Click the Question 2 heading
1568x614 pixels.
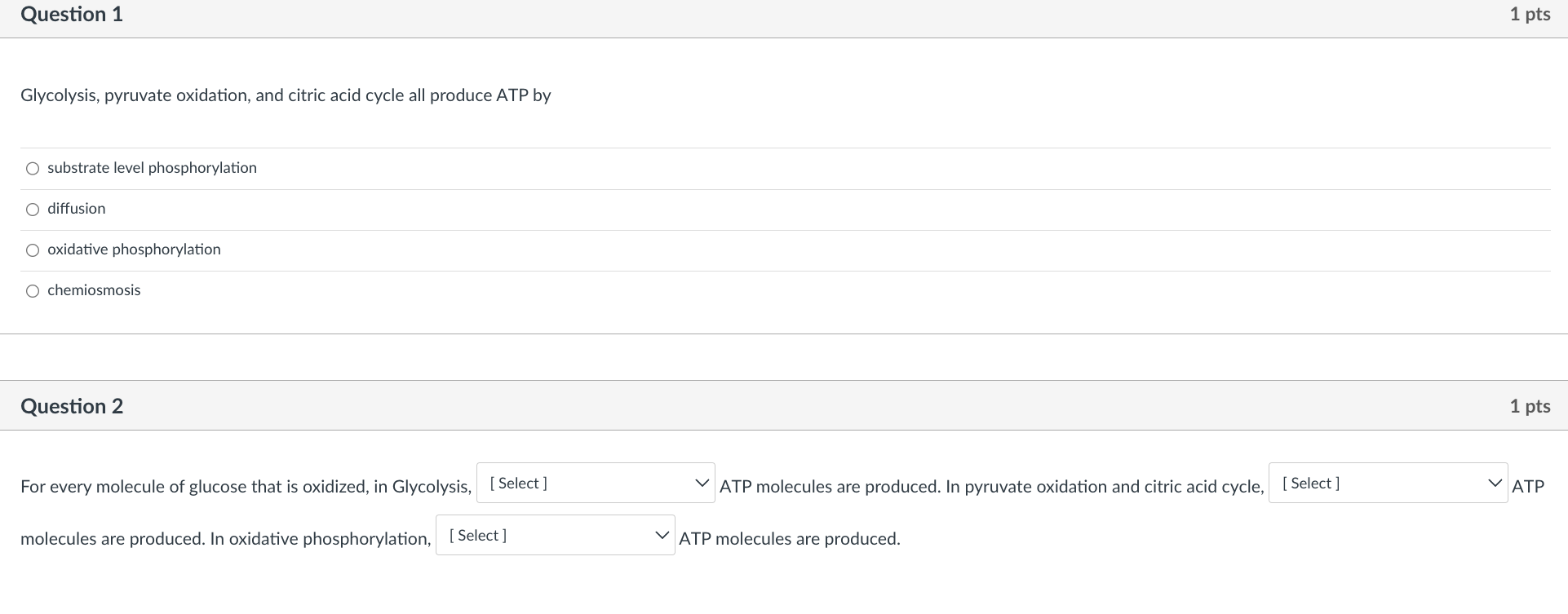[72, 406]
